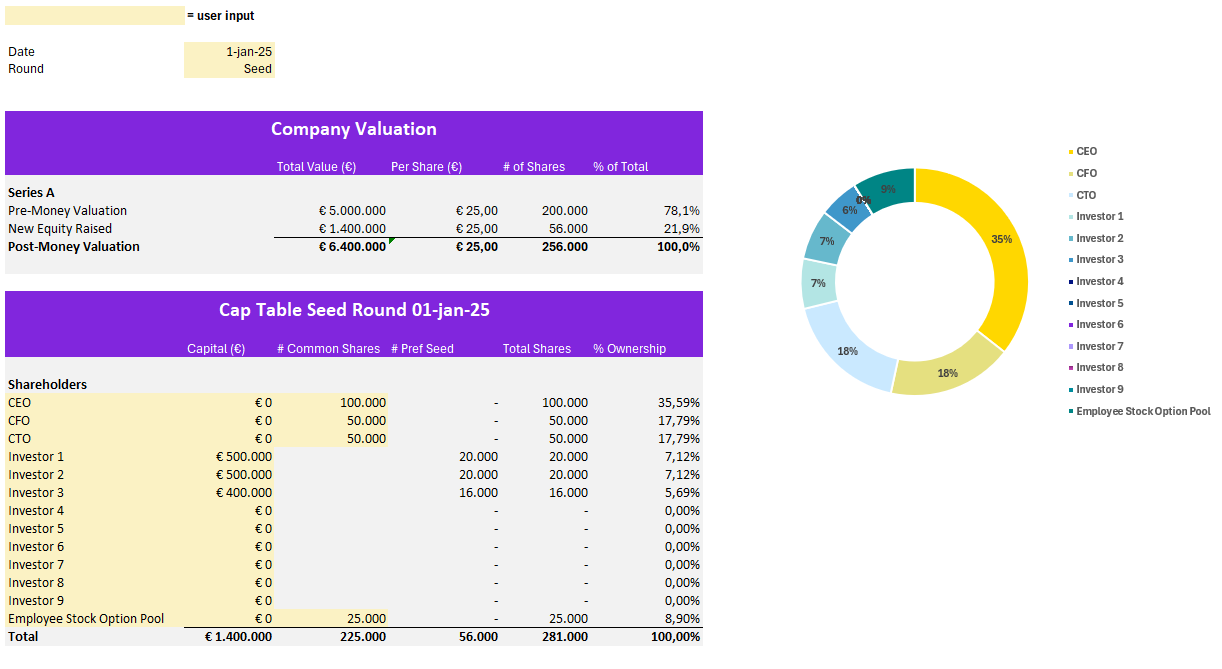This screenshot has height=669, width=1222.
Task: Select the 6% Investor 3 donut segment
Action: pos(848,209)
